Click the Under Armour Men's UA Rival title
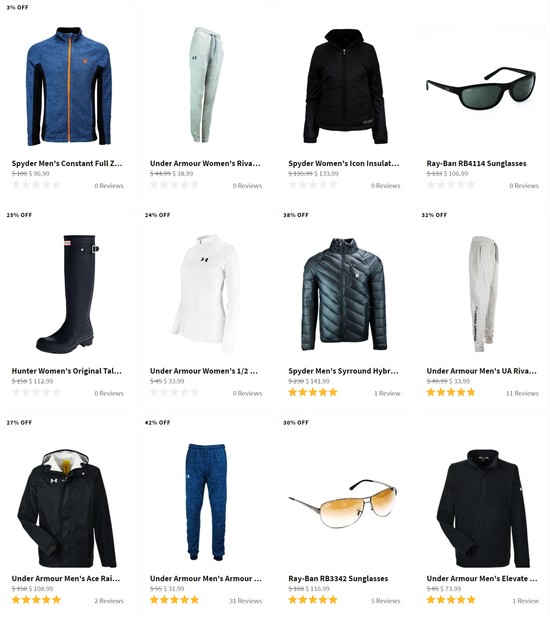 point(481,371)
